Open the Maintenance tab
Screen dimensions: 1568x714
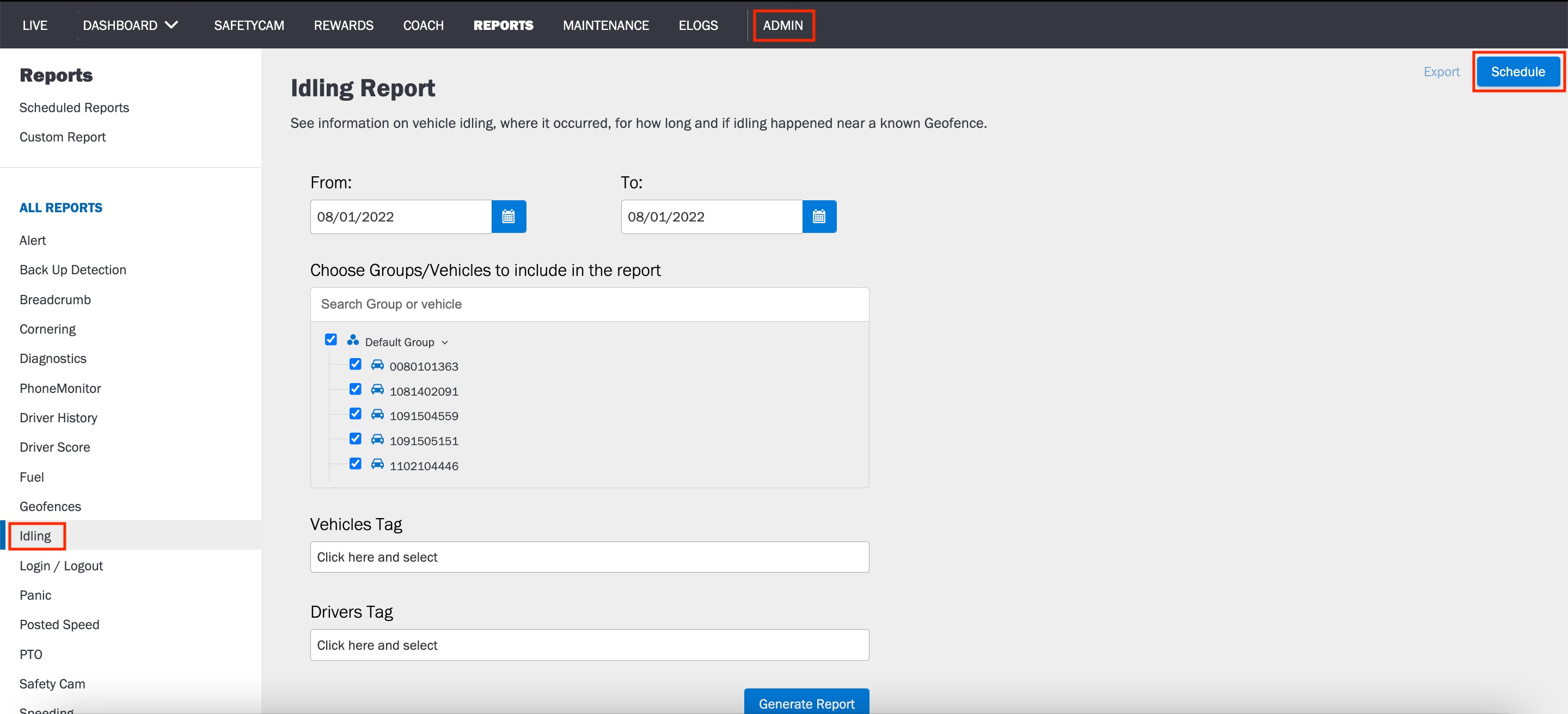coord(605,25)
